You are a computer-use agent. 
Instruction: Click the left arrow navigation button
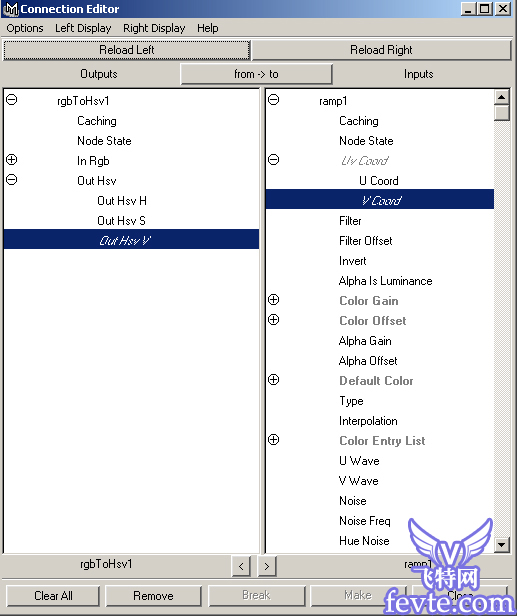(241, 566)
